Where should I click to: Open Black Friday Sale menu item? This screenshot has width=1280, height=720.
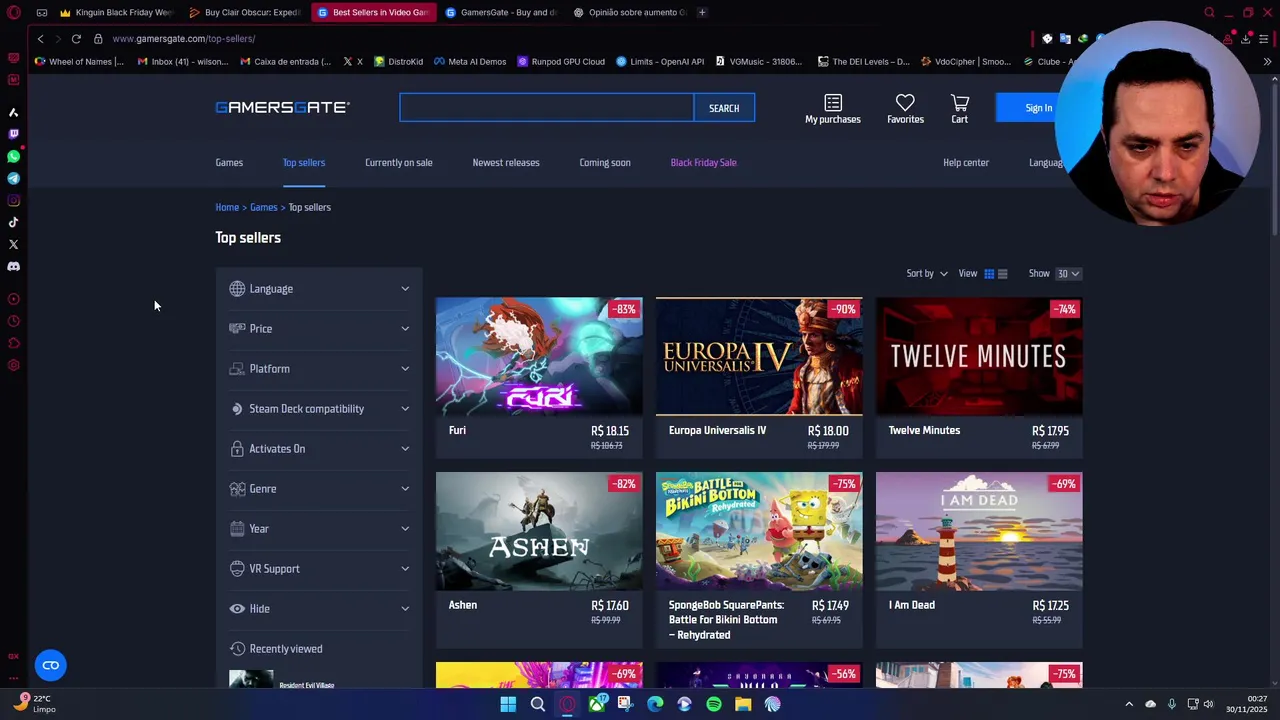click(x=703, y=163)
